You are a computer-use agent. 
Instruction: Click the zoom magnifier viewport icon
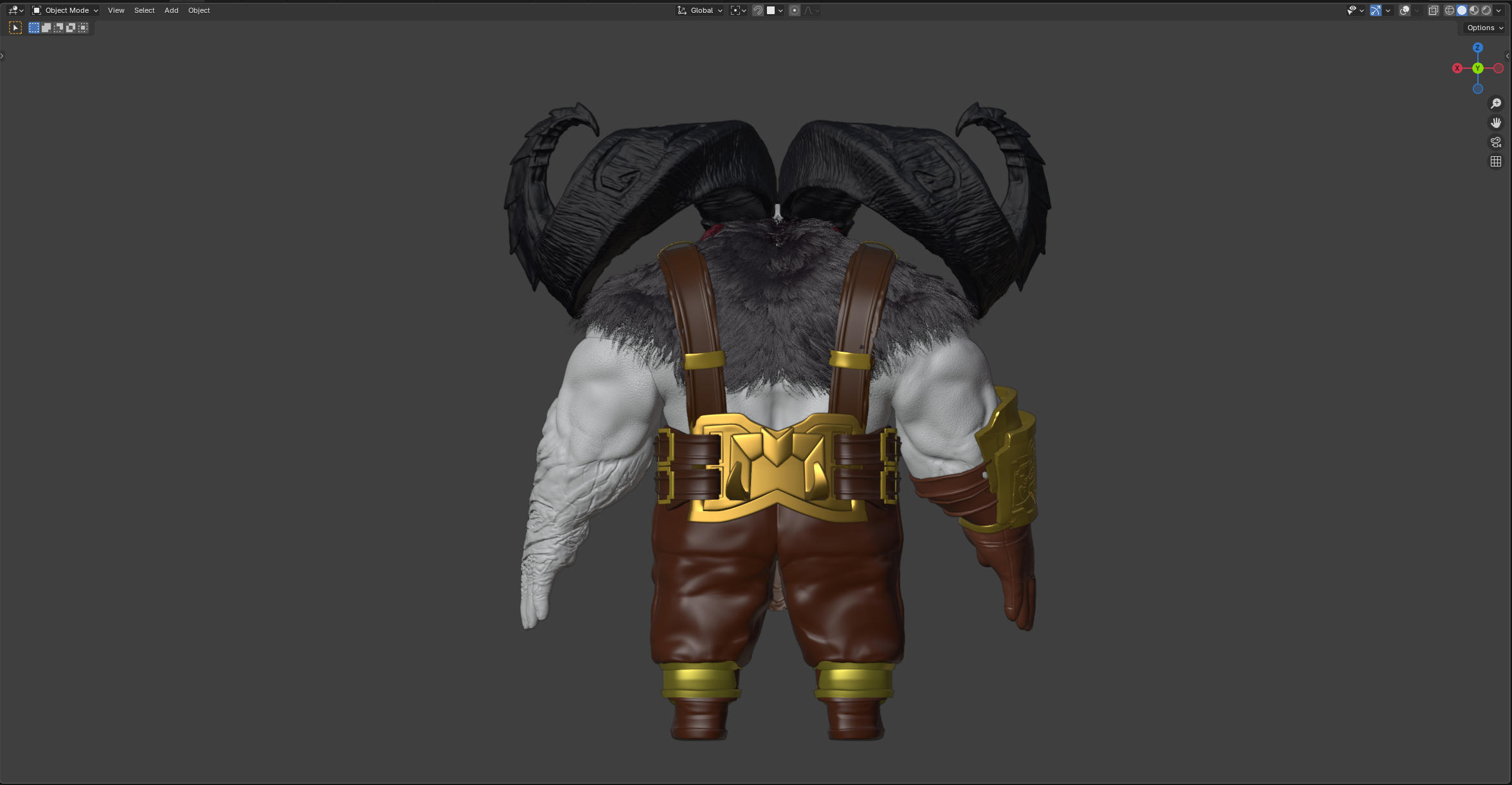click(1496, 104)
